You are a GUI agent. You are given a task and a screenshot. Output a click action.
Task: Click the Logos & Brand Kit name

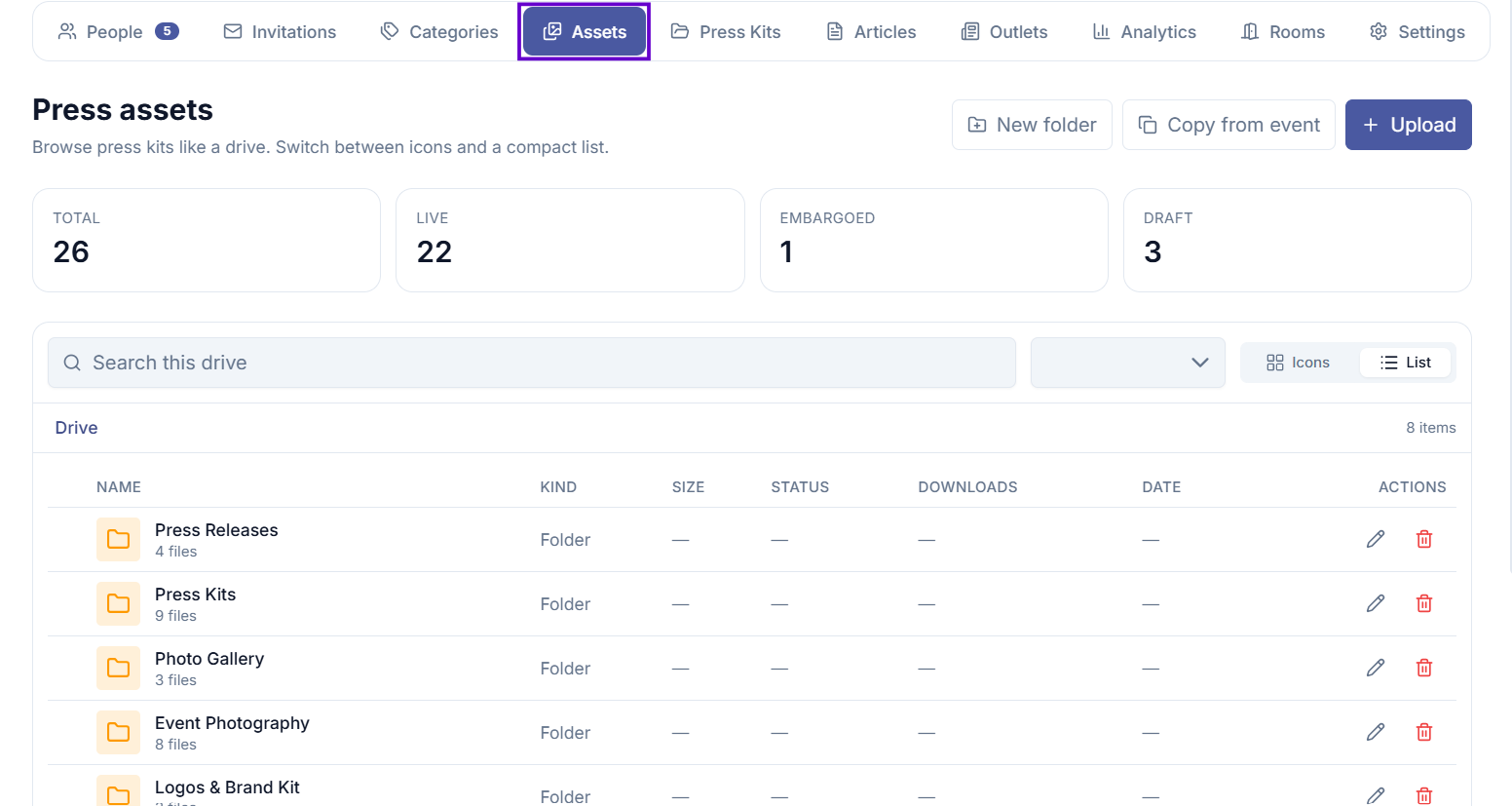(227, 787)
